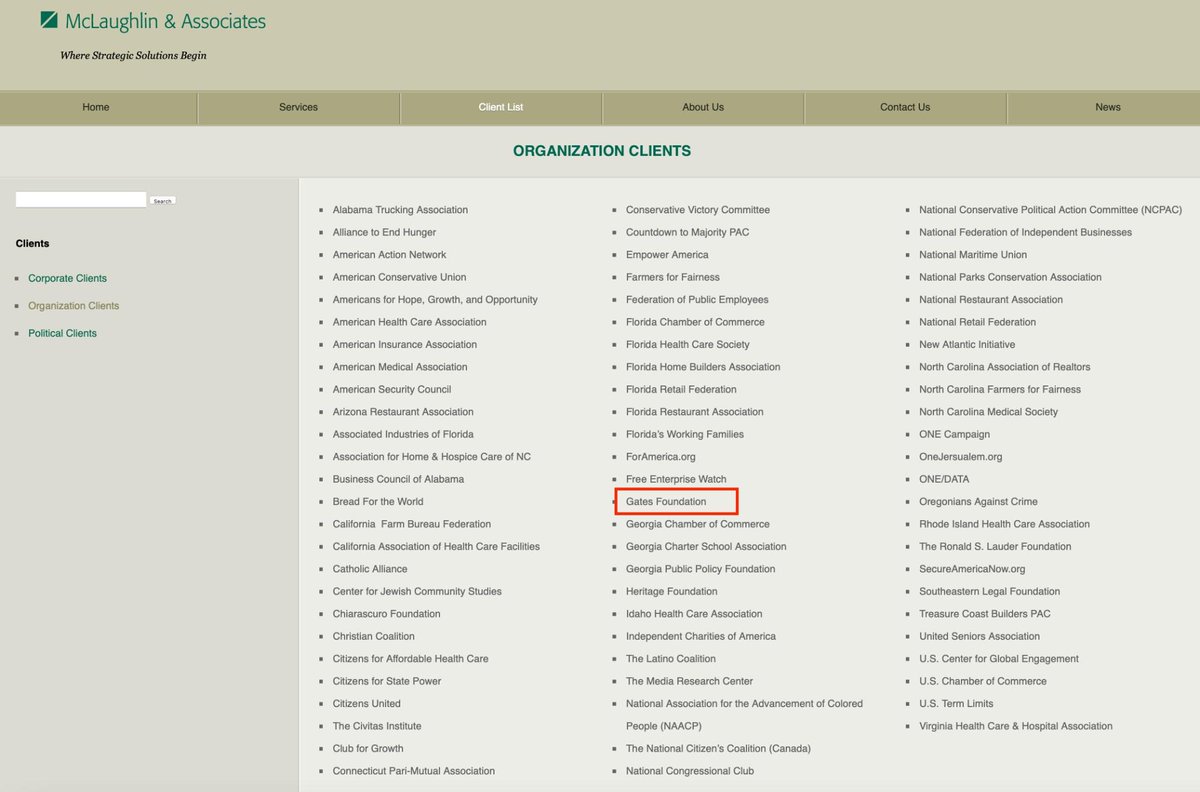1200x792 pixels.
Task: Select the Client List tab
Action: tap(500, 107)
